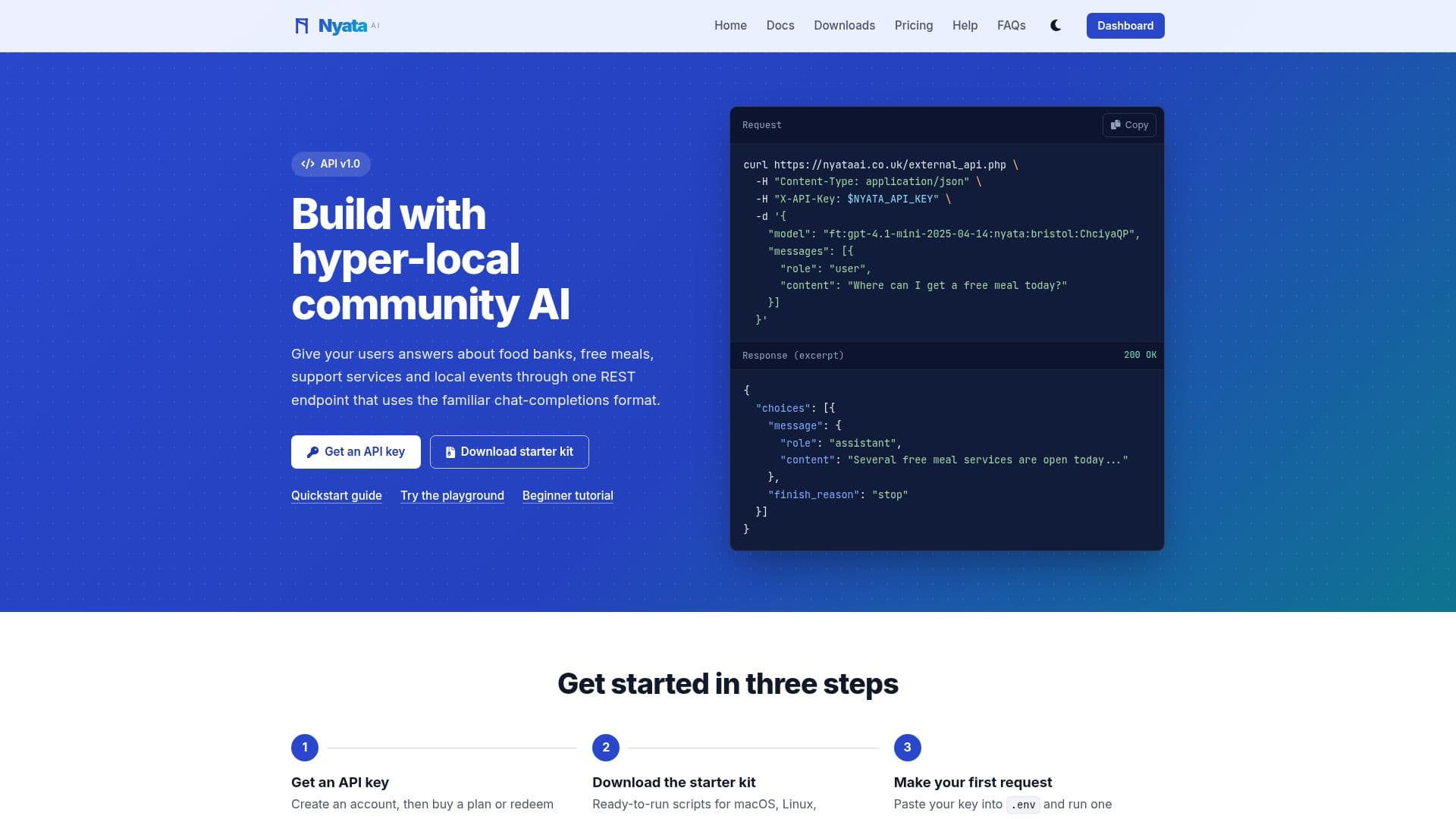Go to the Home nav link

coord(730,26)
